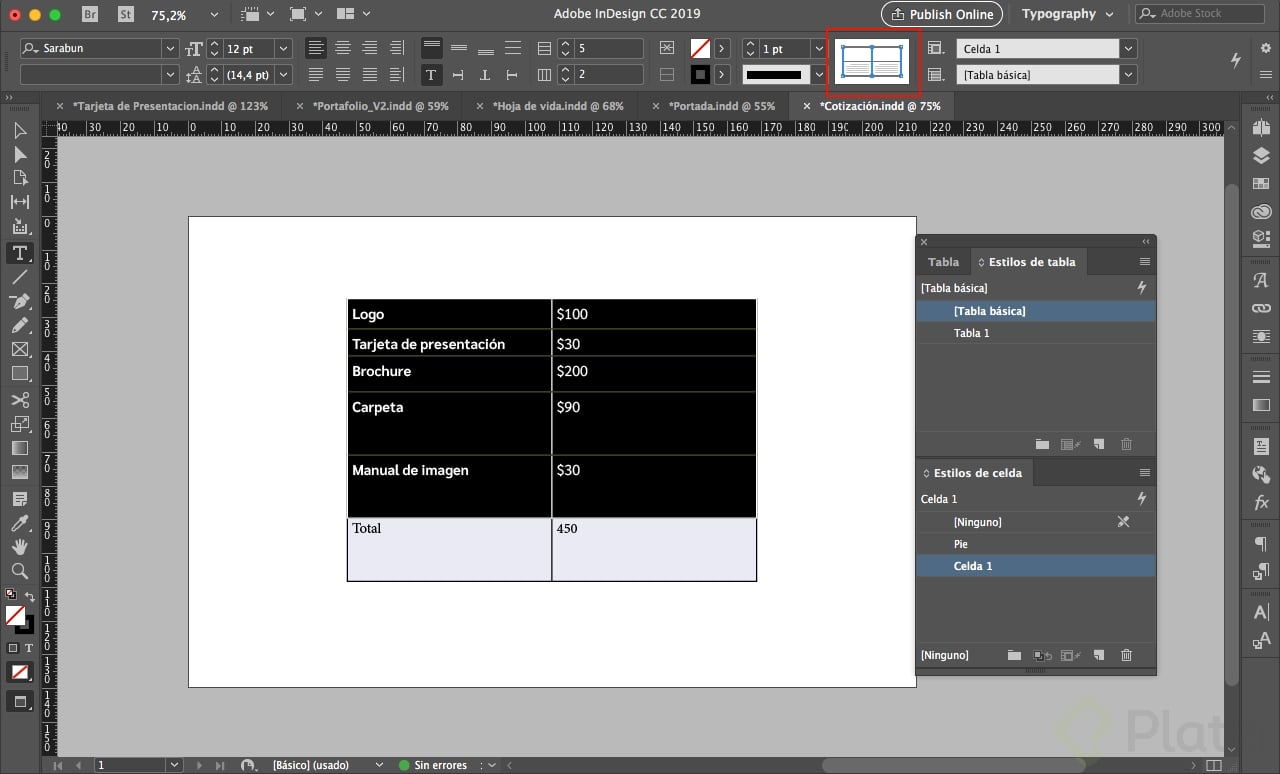Toggle horizontal text rotation T button

point(431,74)
